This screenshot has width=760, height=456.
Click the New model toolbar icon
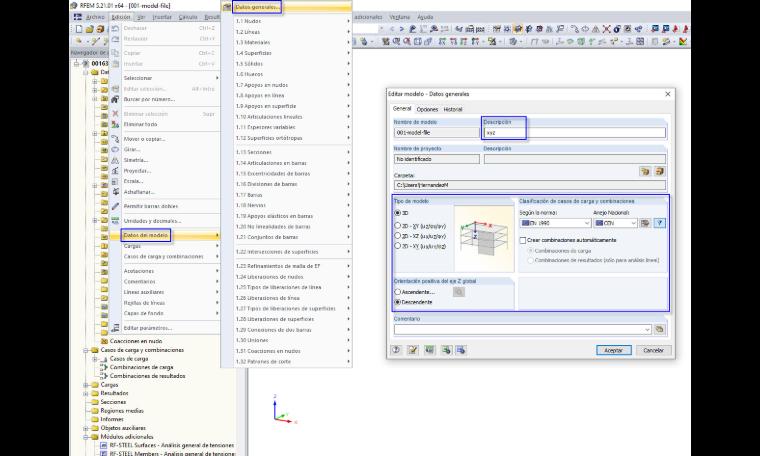click(79, 29)
